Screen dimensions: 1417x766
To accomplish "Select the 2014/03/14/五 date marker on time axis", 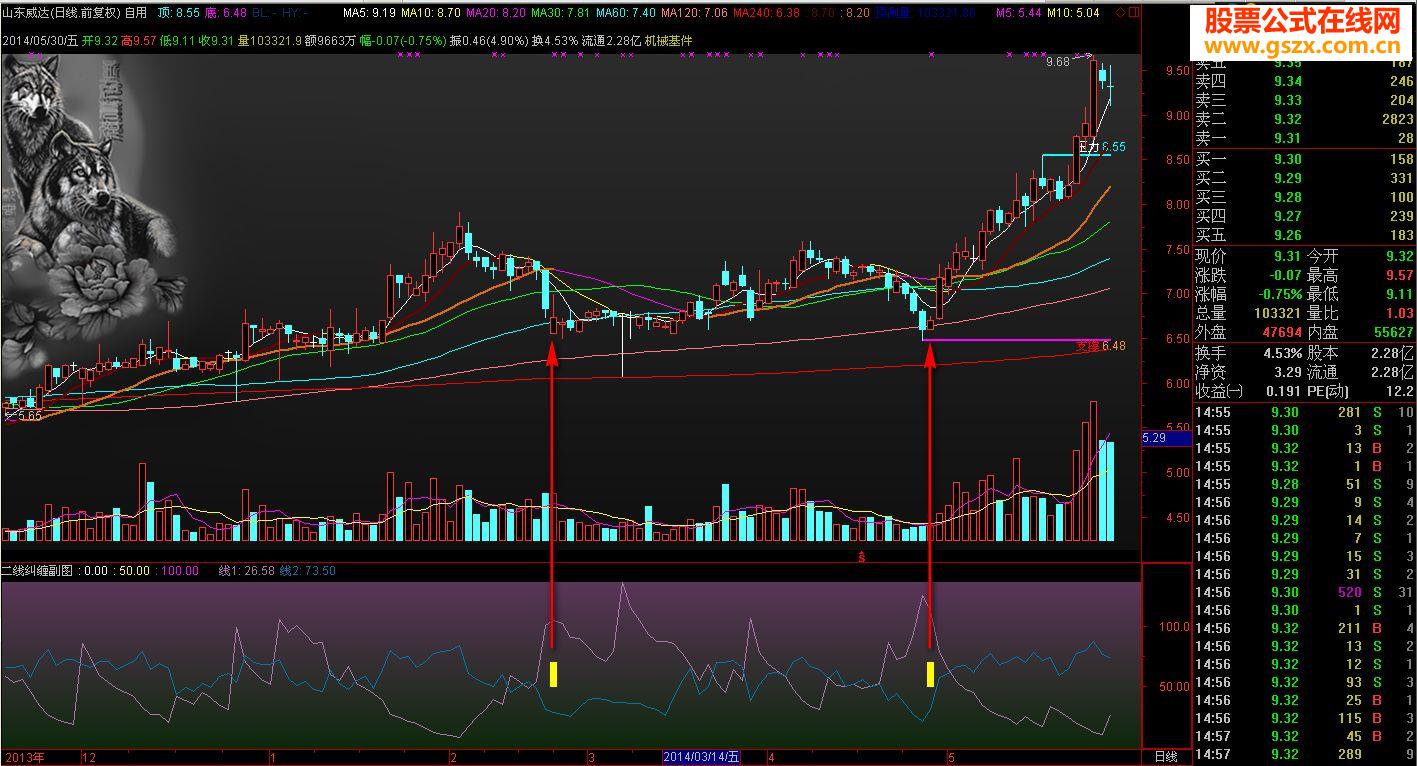I will click(702, 757).
